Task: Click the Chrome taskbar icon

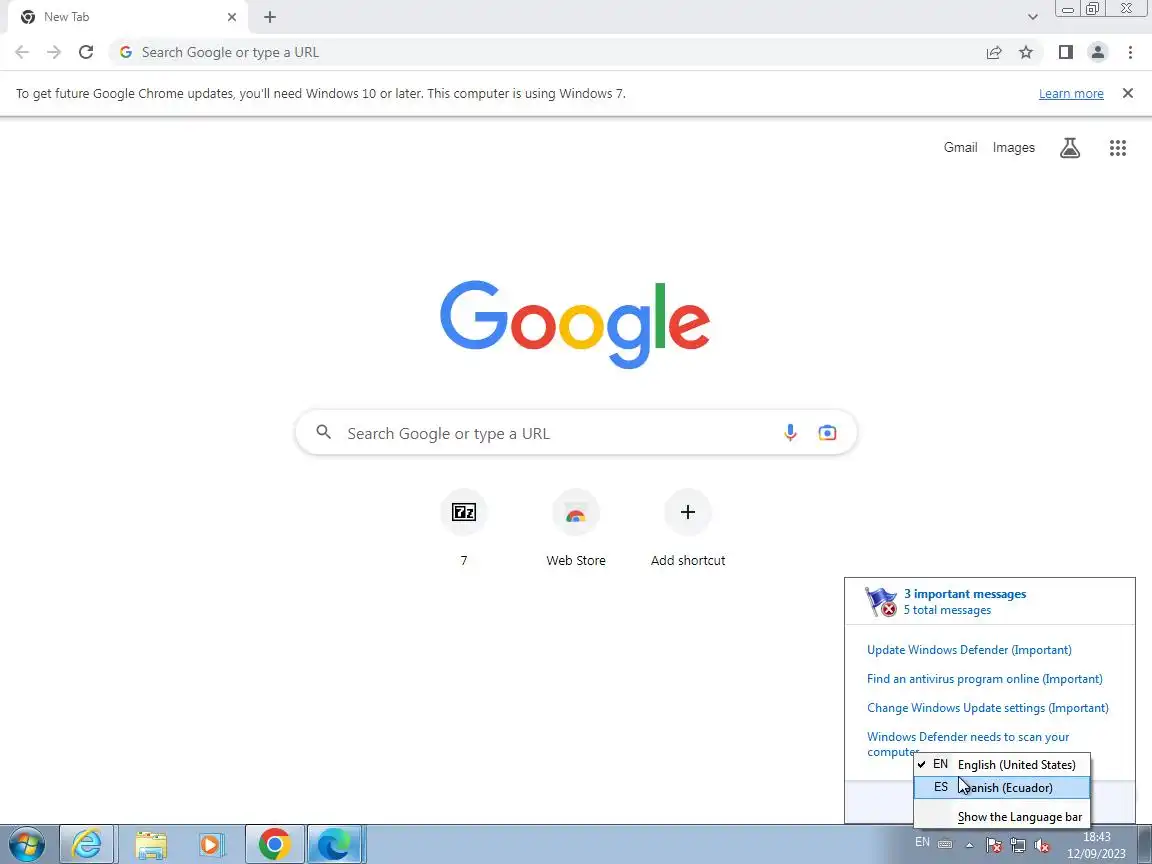Action: click(274, 845)
